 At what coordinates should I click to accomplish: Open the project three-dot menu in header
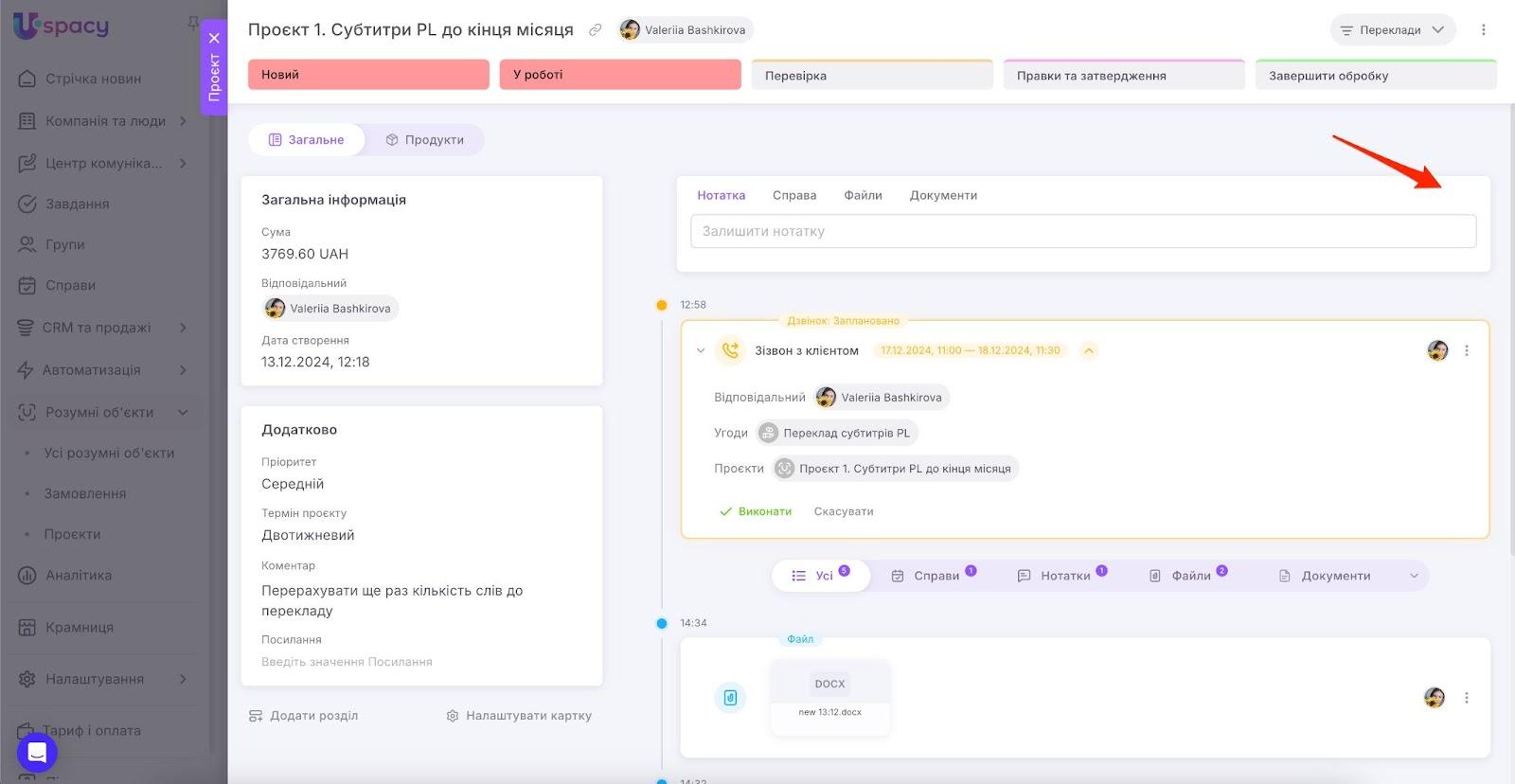click(x=1484, y=30)
